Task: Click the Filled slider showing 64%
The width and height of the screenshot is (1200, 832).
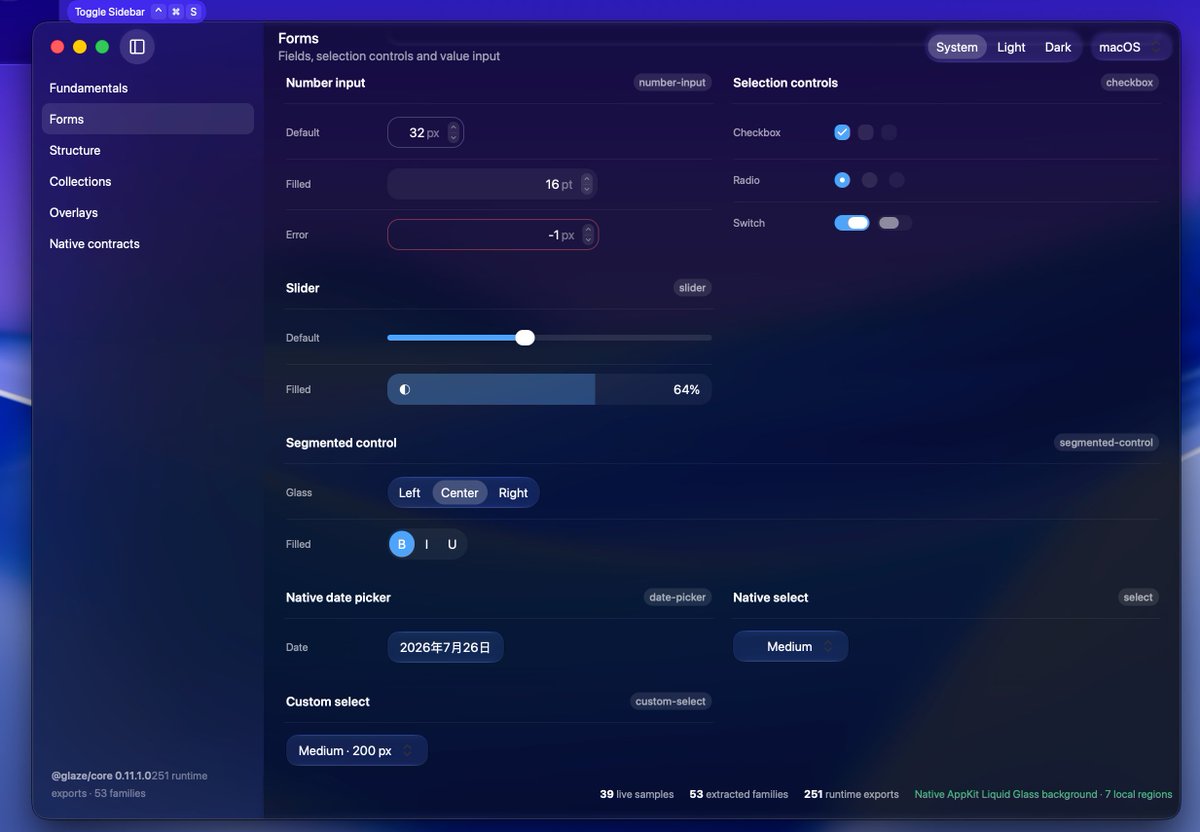Action: [549, 389]
